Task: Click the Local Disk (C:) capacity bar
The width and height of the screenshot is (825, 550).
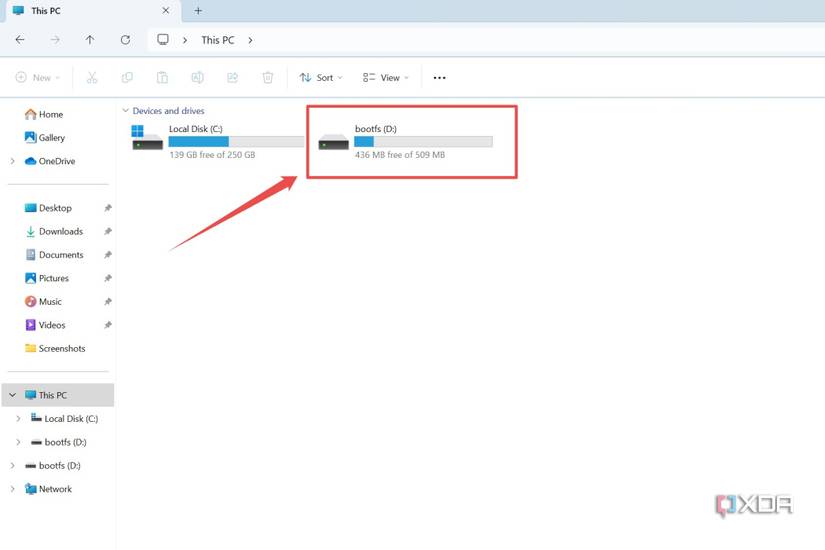Action: (x=236, y=142)
